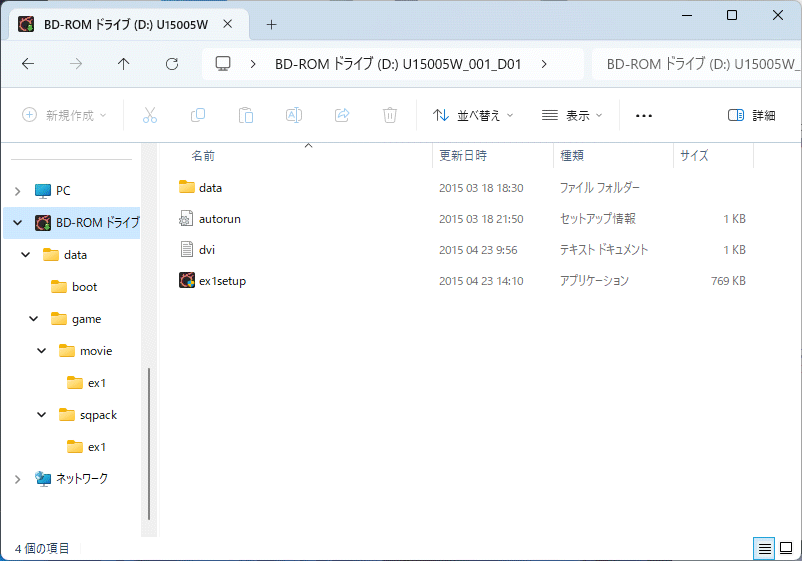The image size is (802, 561).
Task: Collapse the BD-ROM ドライブ tree node
Action: coord(17,223)
